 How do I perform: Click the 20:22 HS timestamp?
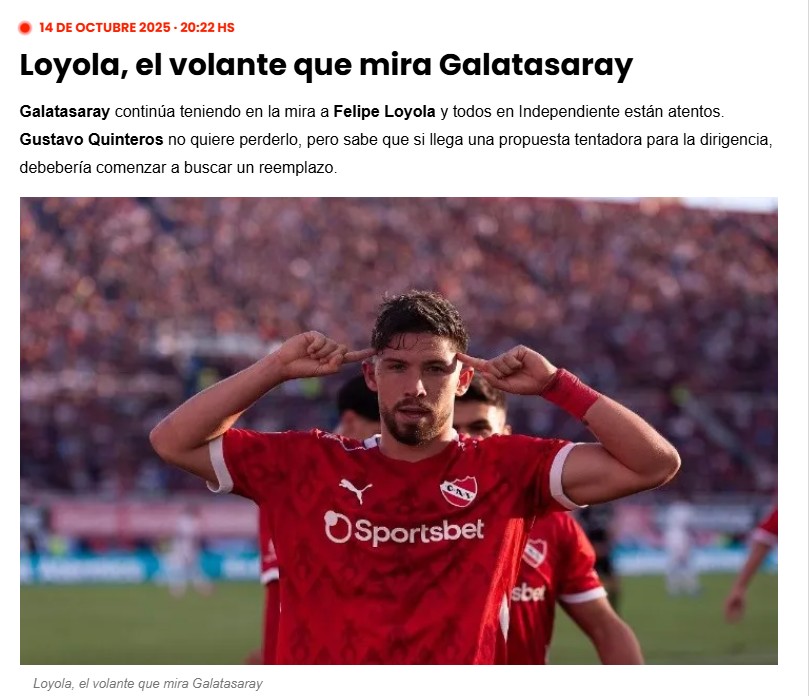click(x=207, y=28)
